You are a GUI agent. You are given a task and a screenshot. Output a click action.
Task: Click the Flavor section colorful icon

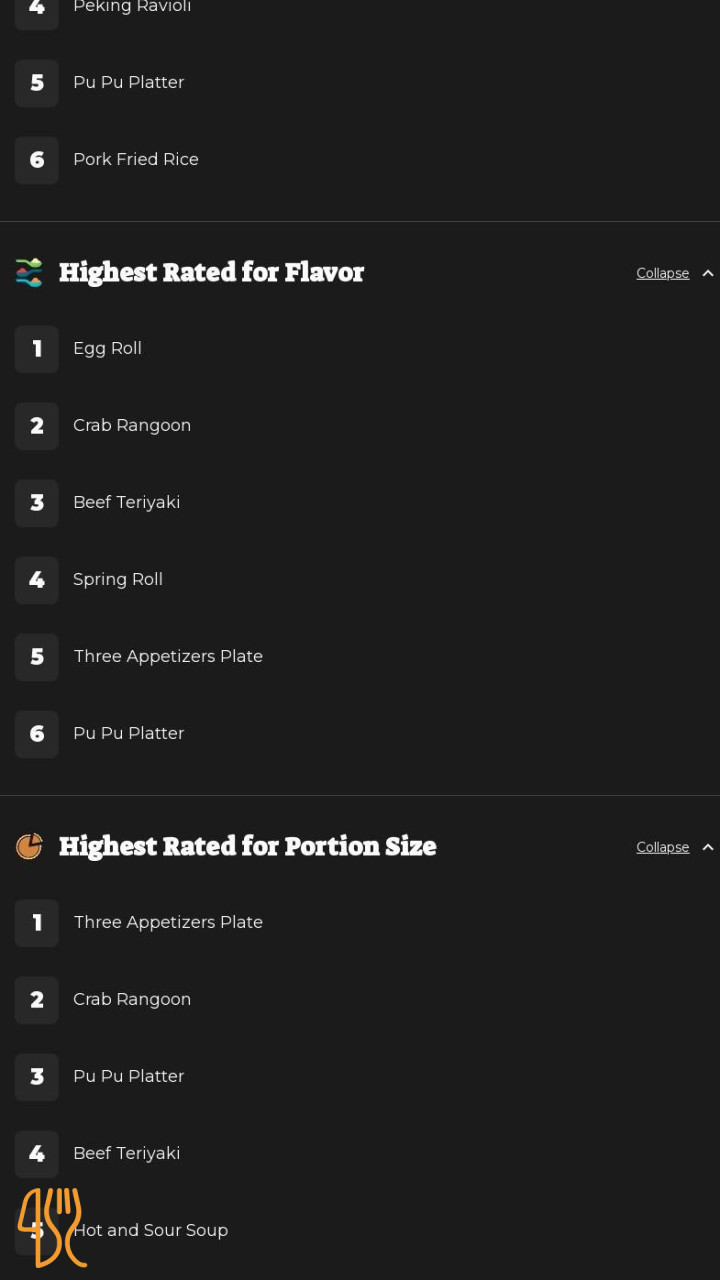pyautogui.click(x=29, y=272)
